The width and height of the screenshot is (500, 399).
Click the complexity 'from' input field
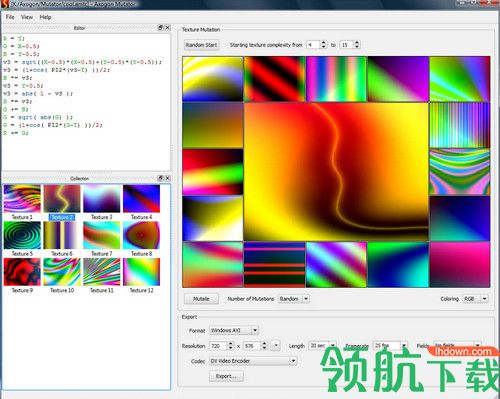pyautogui.click(x=313, y=45)
